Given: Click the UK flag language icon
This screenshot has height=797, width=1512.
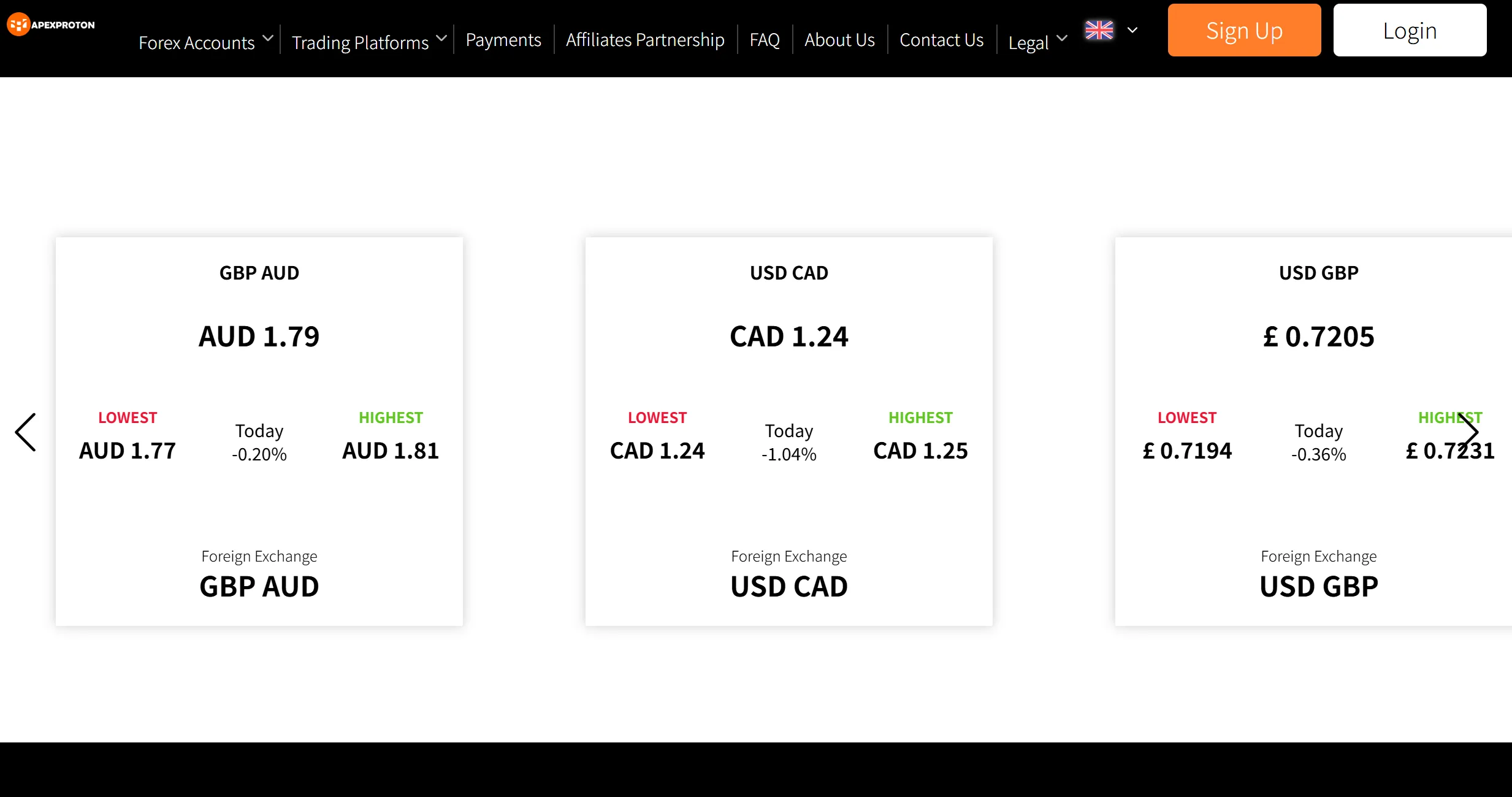Looking at the screenshot, I should (x=1099, y=29).
